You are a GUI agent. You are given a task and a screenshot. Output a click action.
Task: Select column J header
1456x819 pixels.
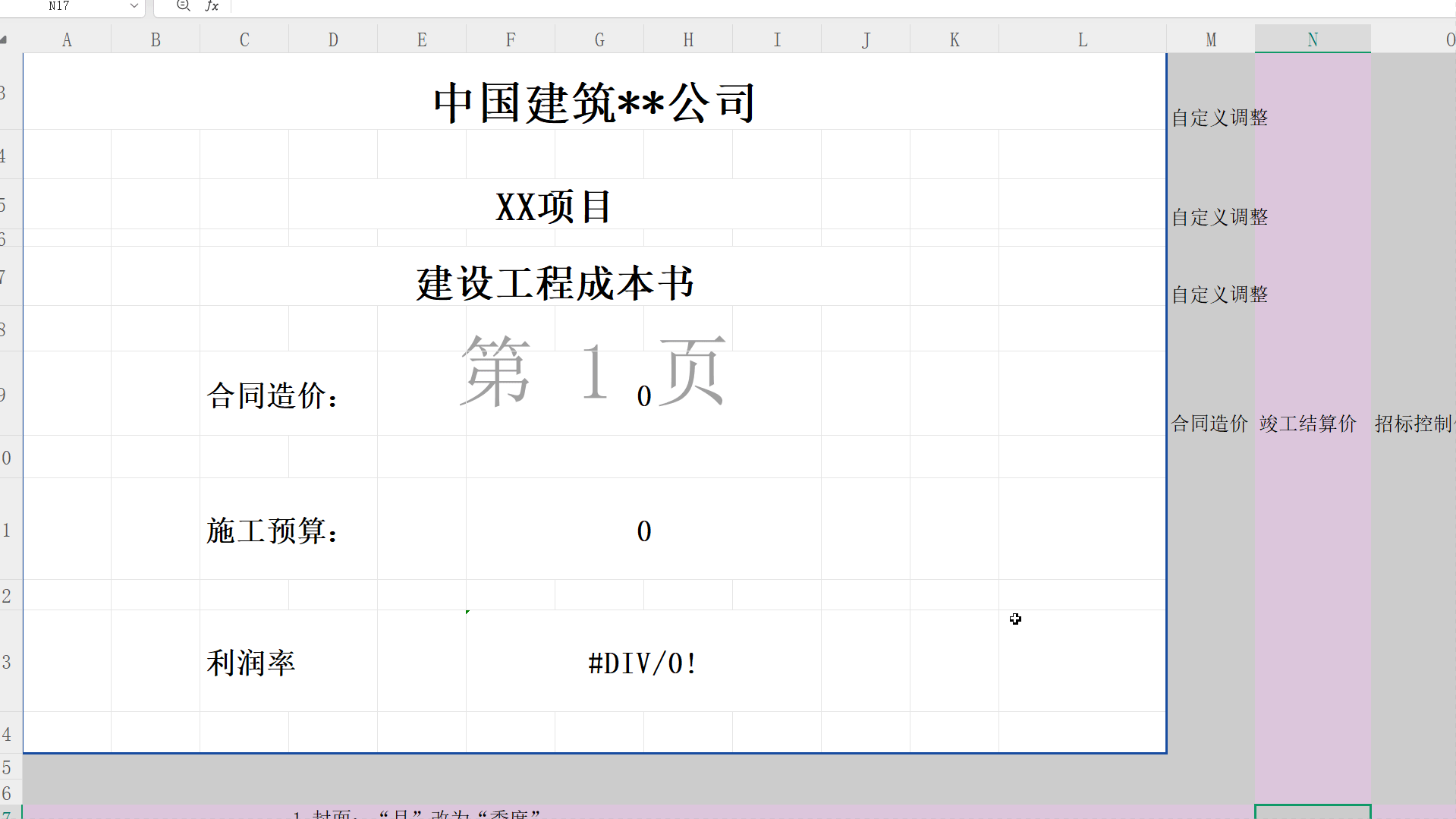(866, 39)
